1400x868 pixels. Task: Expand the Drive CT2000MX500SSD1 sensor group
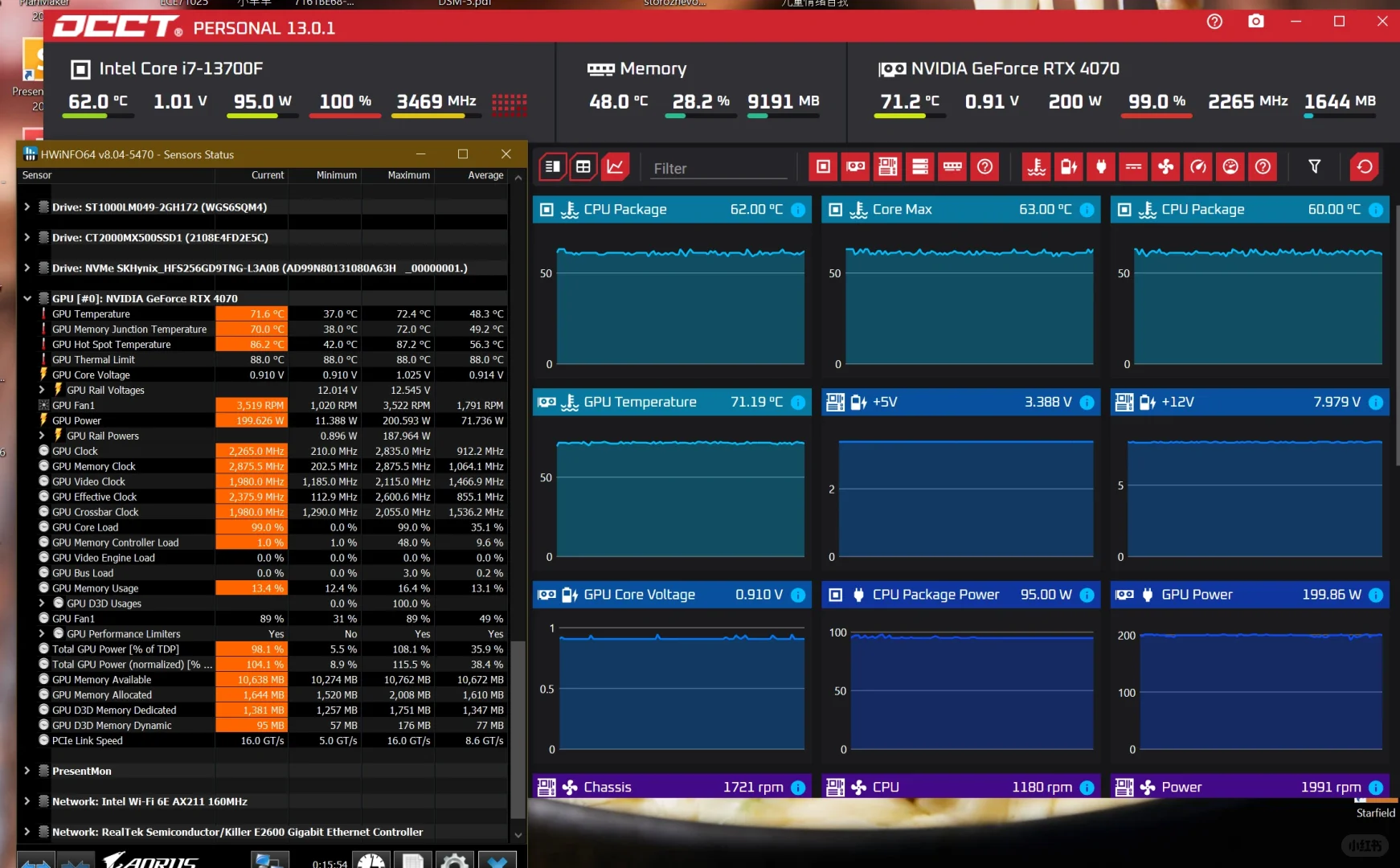point(27,237)
